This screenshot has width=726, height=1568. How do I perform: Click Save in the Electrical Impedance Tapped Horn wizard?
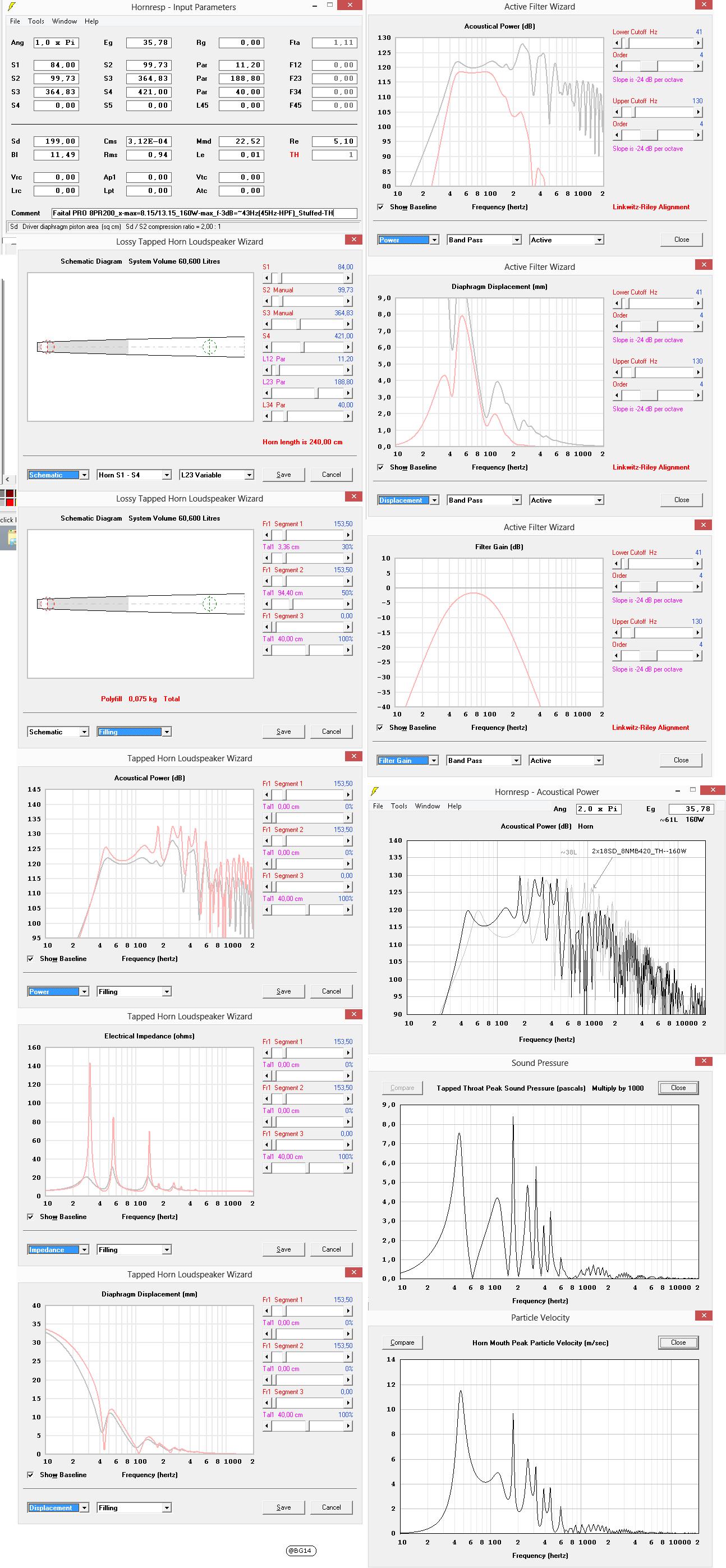[x=283, y=1249]
